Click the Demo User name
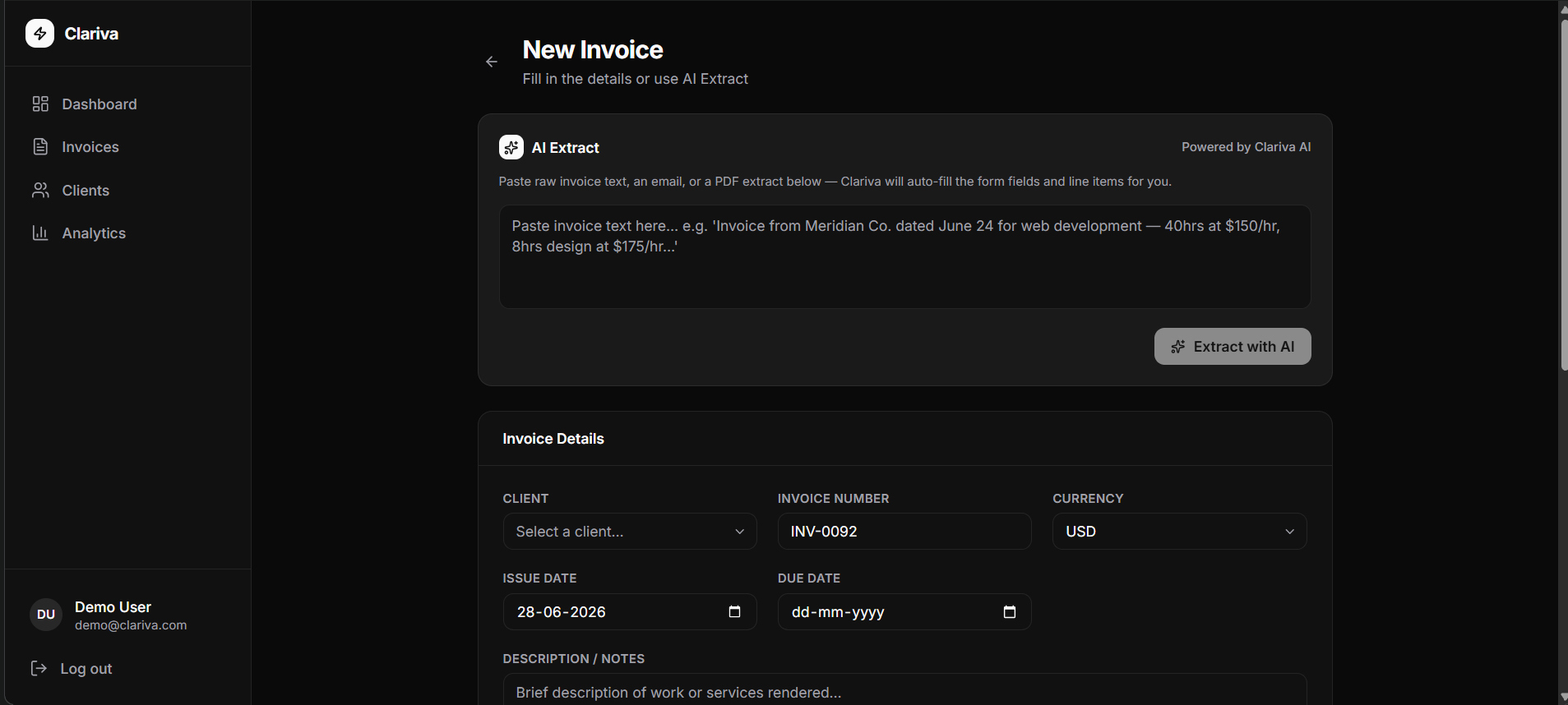The width and height of the screenshot is (1568, 705). click(x=113, y=606)
